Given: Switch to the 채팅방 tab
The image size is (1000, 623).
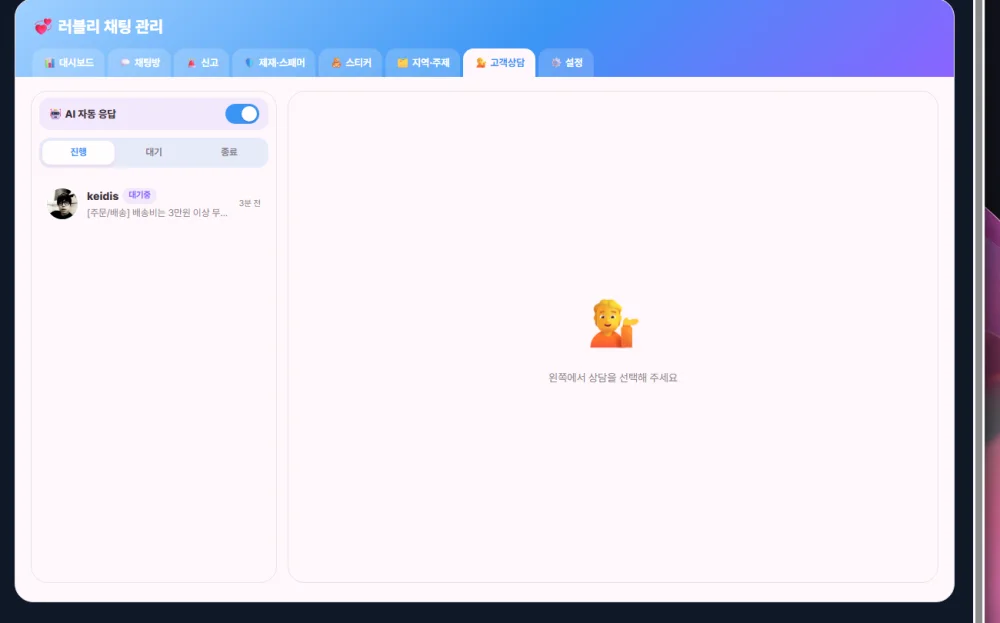Looking at the screenshot, I should 140,62.
